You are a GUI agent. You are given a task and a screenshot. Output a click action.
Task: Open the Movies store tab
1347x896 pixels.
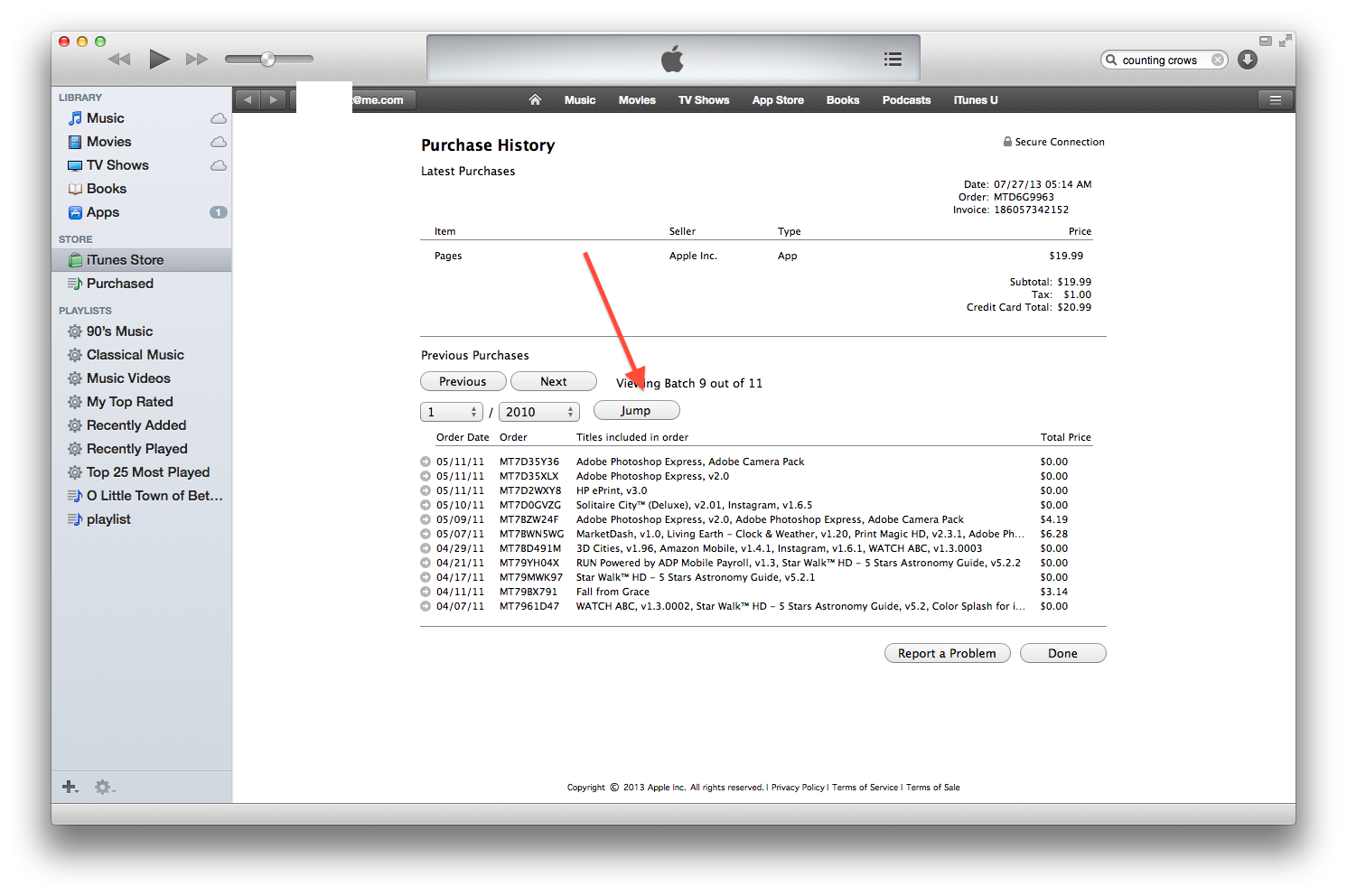[x=637, y=100]
